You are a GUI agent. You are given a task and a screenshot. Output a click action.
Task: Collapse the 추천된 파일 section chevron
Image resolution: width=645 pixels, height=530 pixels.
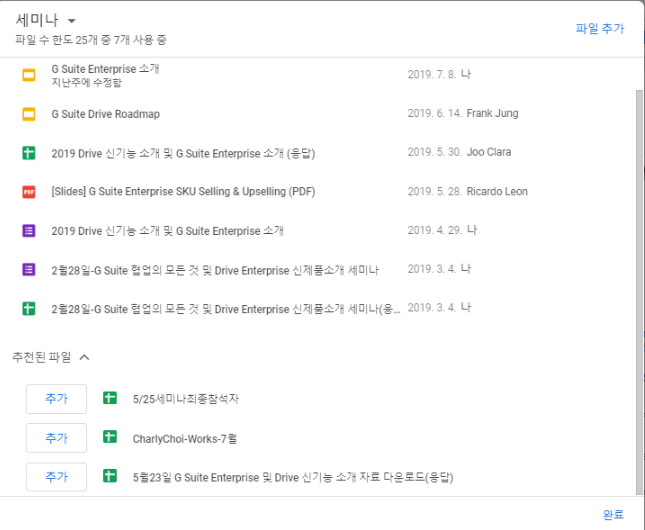[x=84, y=357]
